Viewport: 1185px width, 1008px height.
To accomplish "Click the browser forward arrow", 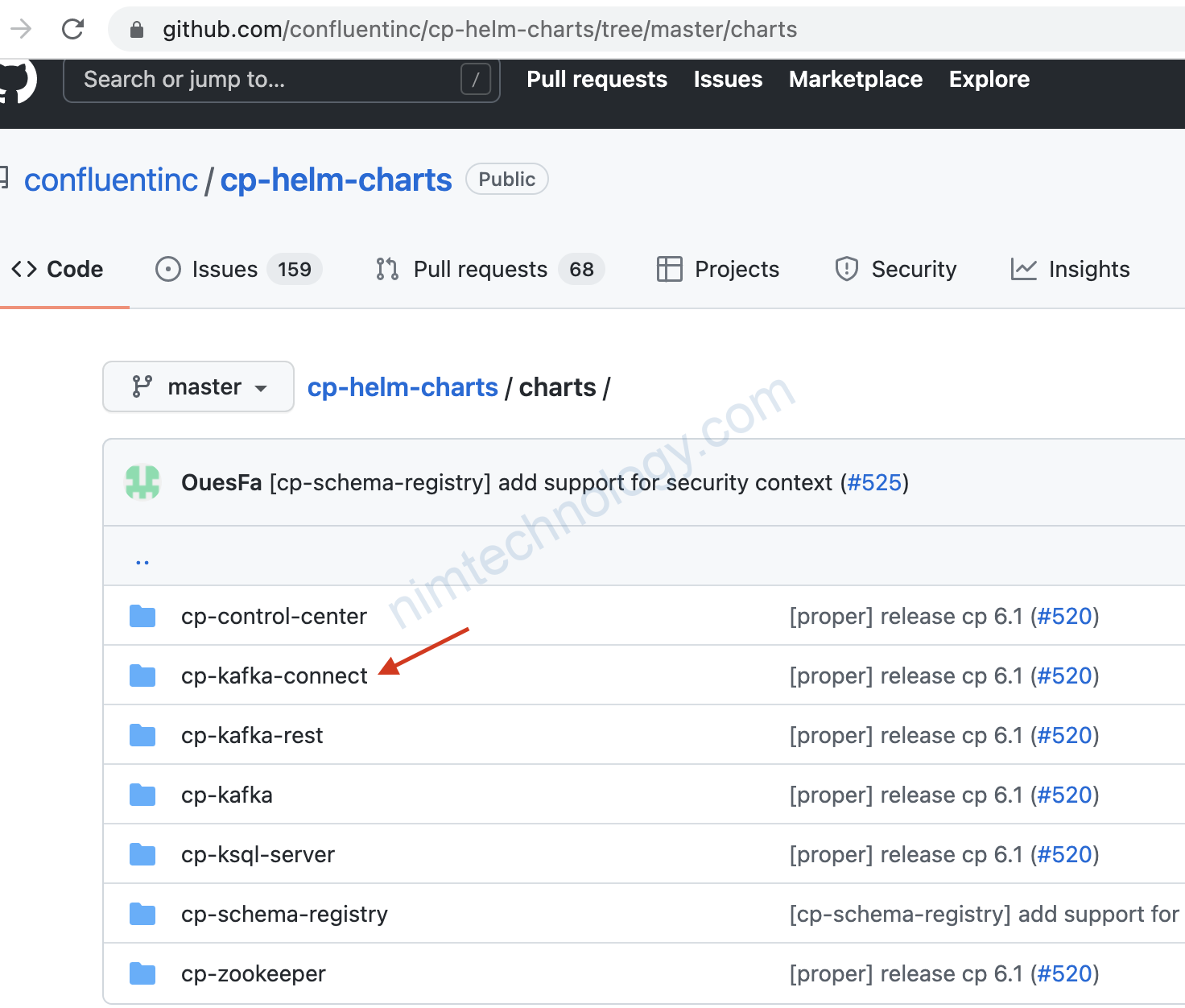I will pos(21,30).
